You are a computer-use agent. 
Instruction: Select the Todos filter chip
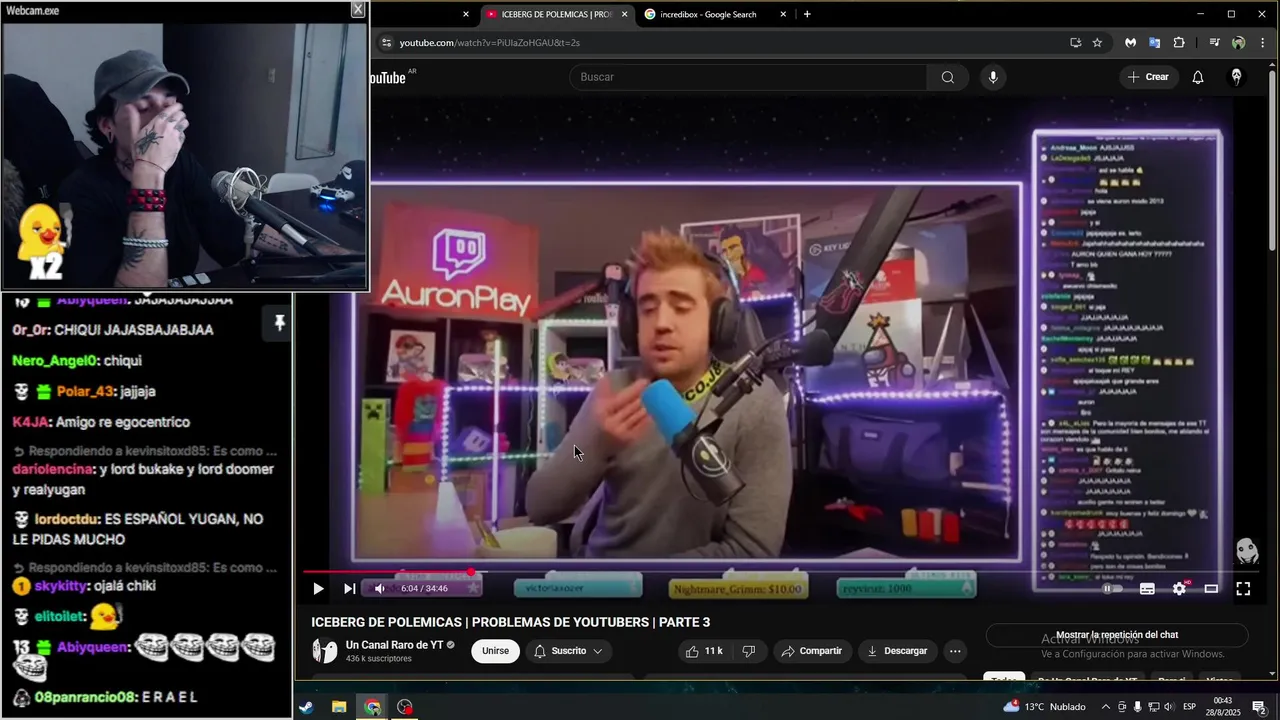pyautogui.click(x=1004, y=679)
